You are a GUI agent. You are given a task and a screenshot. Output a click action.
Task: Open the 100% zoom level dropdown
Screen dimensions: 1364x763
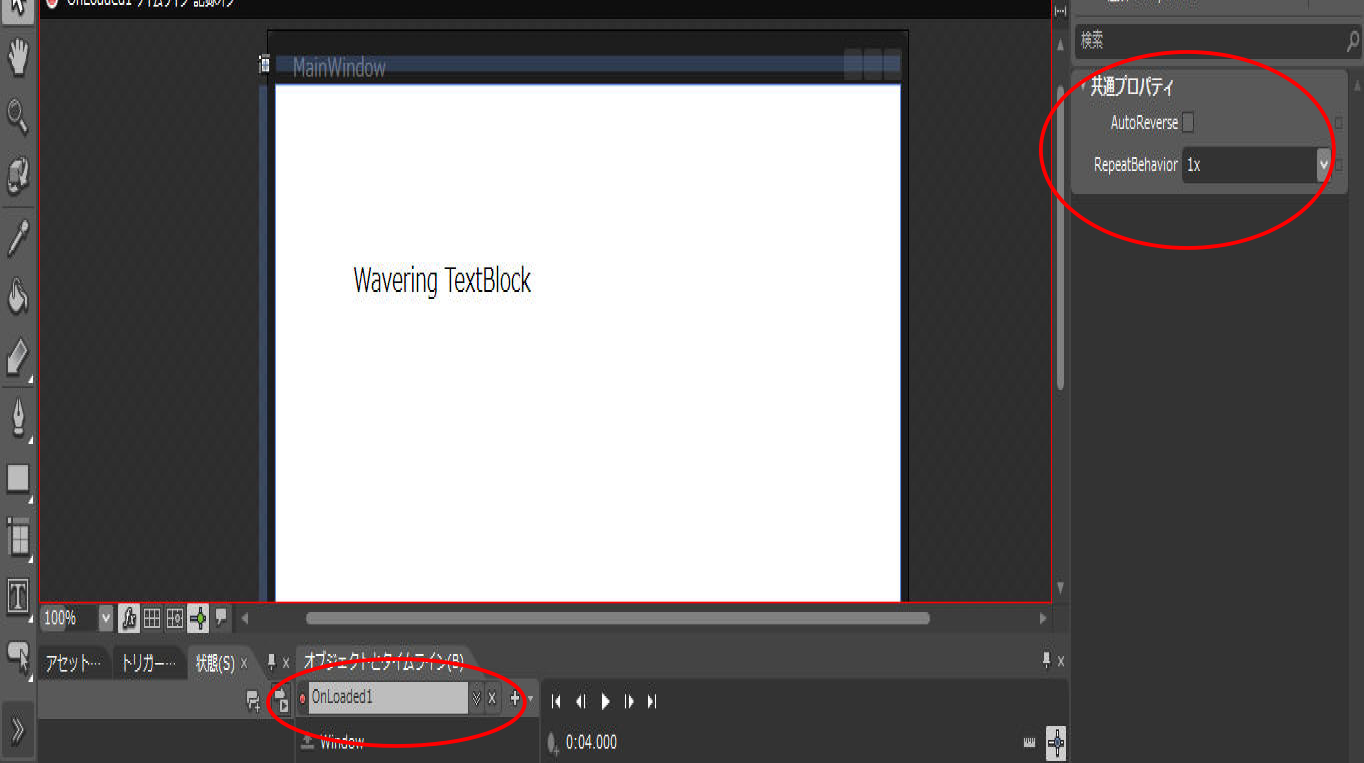tap(106, 619)
